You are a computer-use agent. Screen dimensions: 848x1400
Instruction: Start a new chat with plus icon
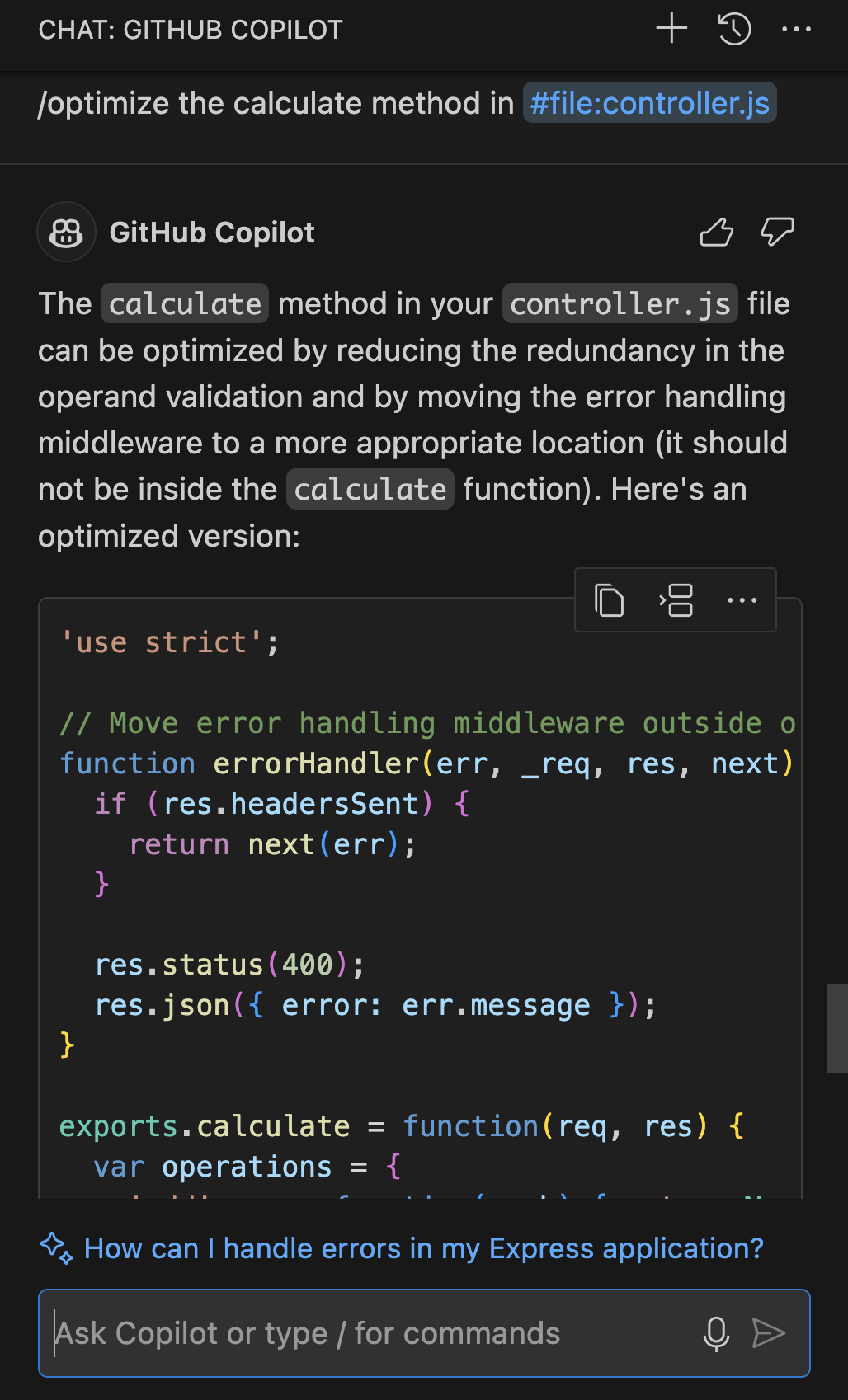click(671, 28)
